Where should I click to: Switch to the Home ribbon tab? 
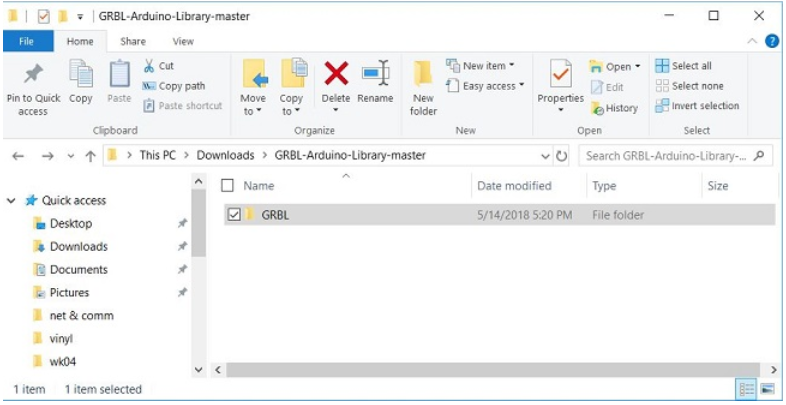coord(80,42)
